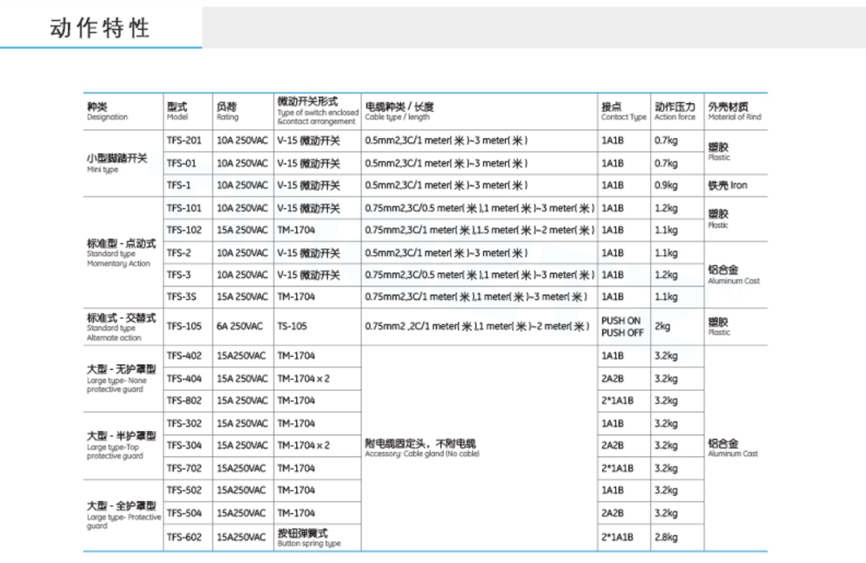866x563 pixels.
Task: Select model TFS-304
Action: pyautogui.click(x=184, y=445)
